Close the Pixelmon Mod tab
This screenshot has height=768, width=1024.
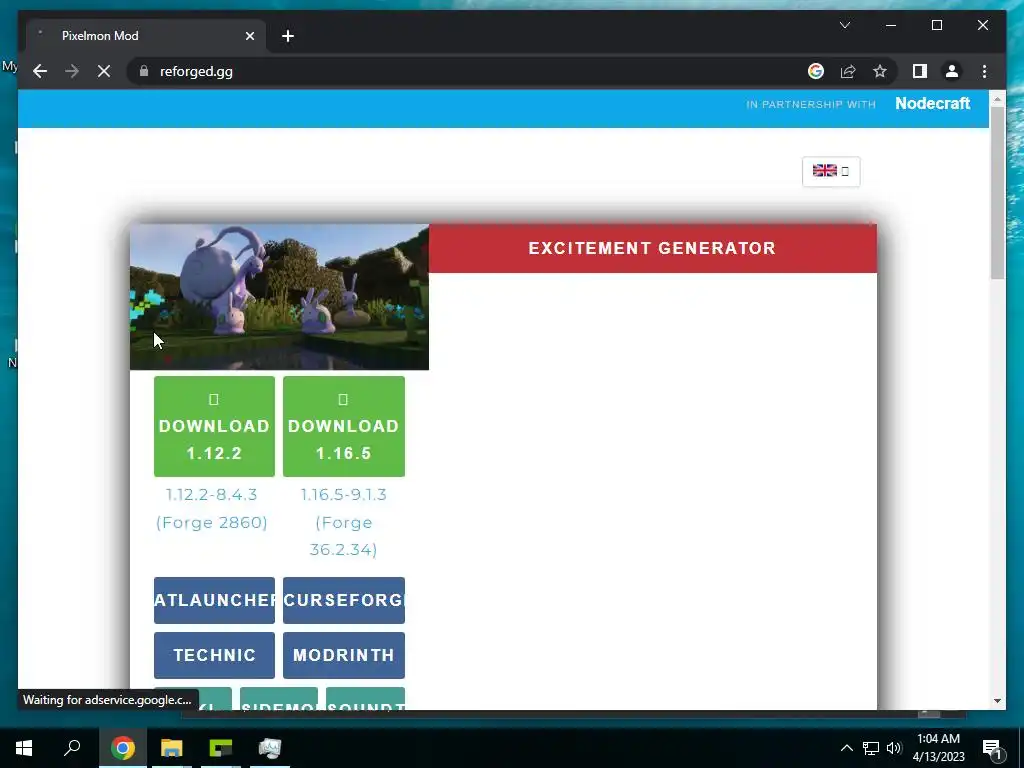click(249, 36)
